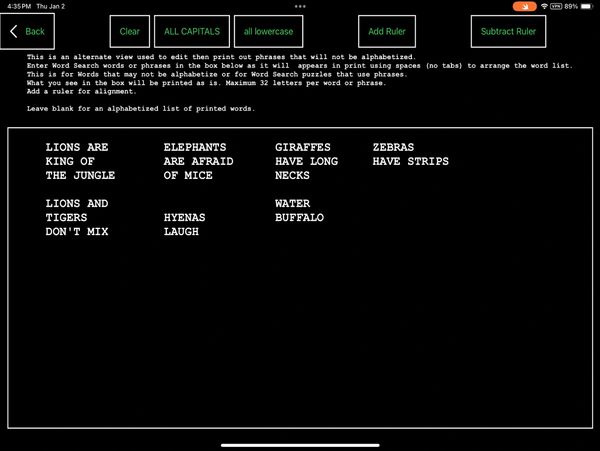600x451 pixels.
Task: Tap the status bar clock time
Action: click(x=19, y=6)
